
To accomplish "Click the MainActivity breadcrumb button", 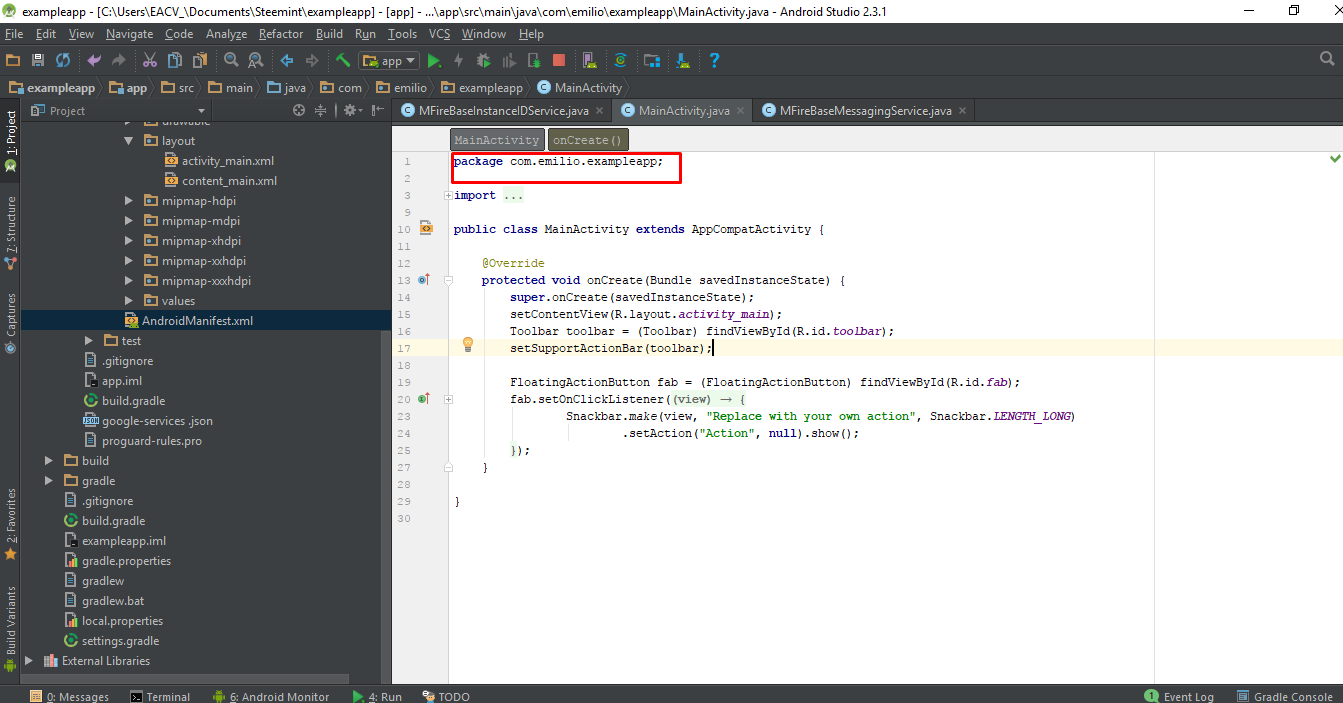I will coord(497,140).
